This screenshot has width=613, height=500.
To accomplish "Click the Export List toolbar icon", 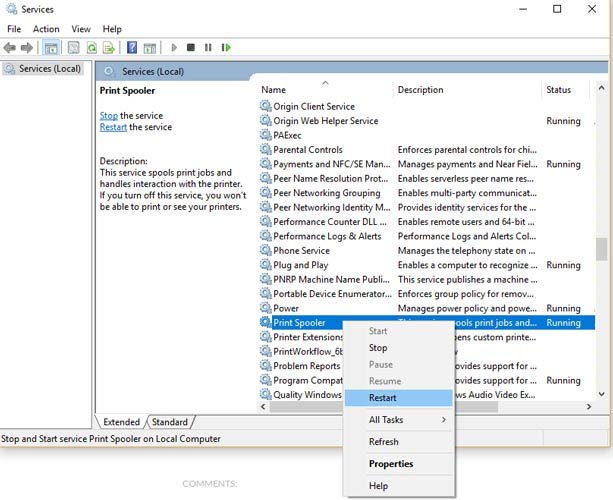I will pyautogui.click(x=109, y=47).
